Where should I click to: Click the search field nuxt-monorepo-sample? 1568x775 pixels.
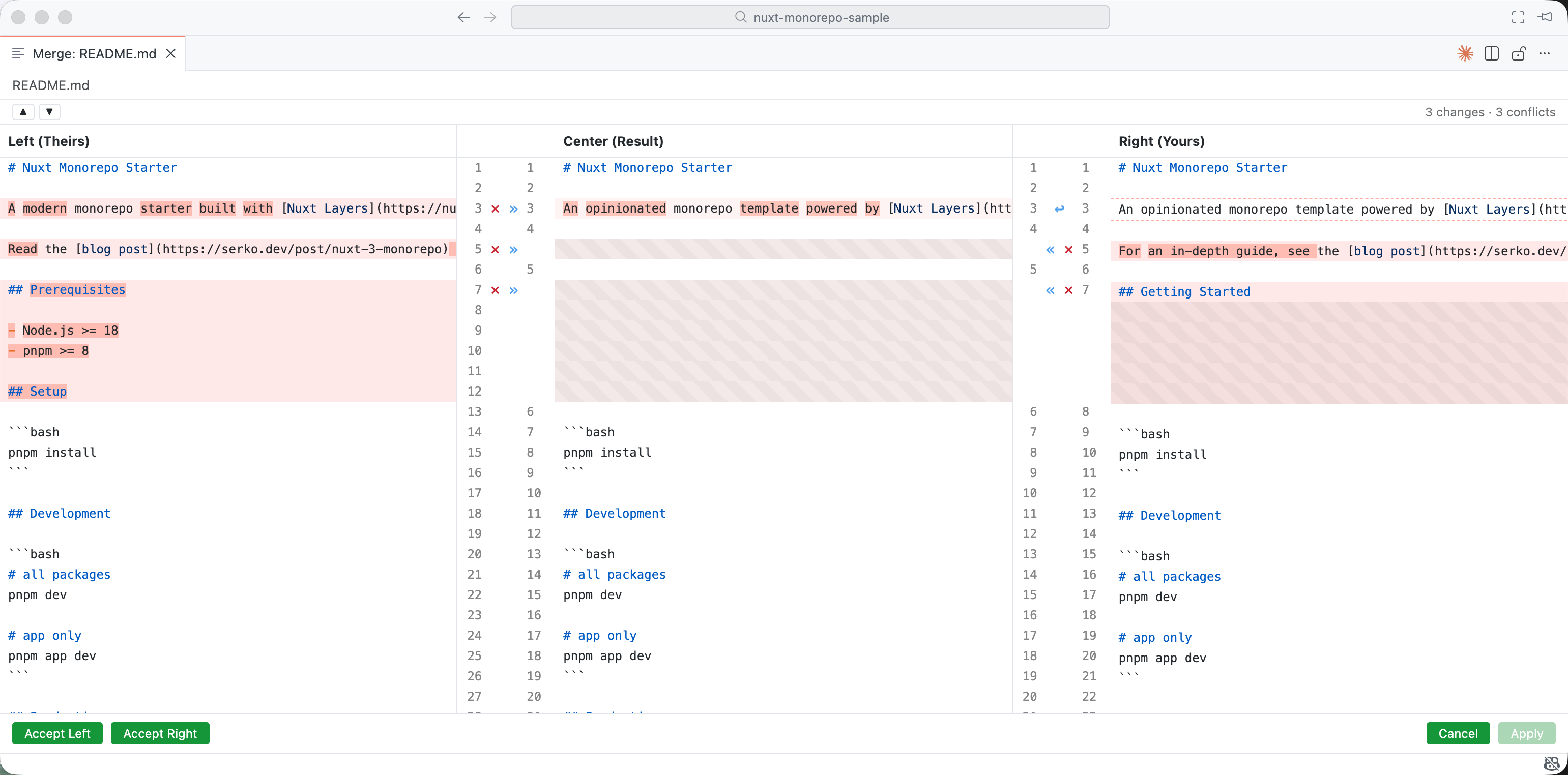point(809,18)
